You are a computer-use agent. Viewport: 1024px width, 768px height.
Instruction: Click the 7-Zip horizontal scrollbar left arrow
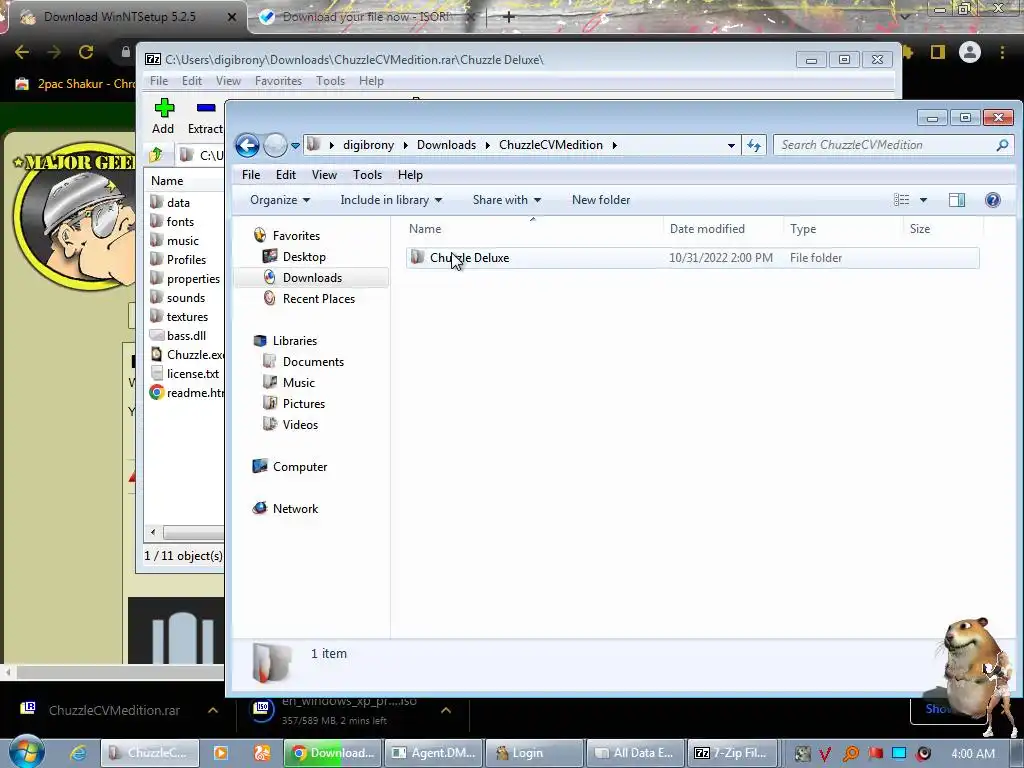(153, 532)
